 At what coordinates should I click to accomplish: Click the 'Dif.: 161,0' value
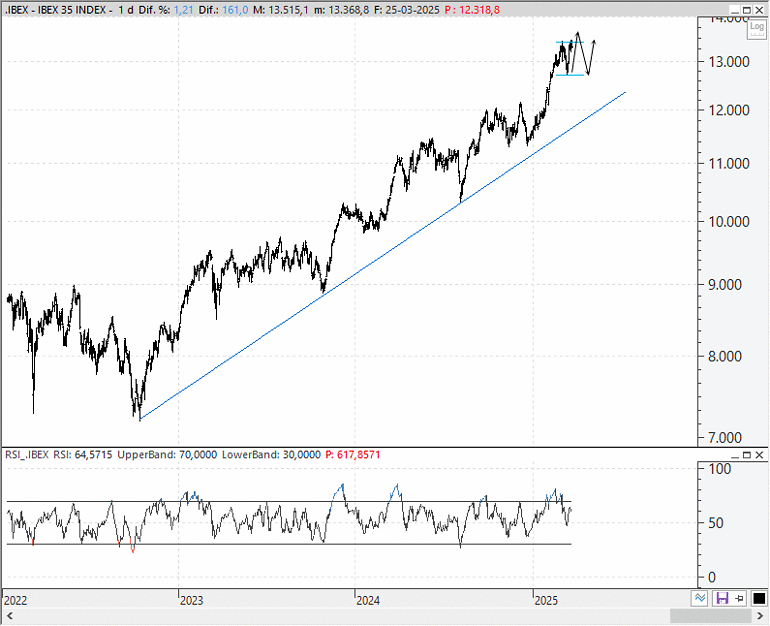point(223,10)
